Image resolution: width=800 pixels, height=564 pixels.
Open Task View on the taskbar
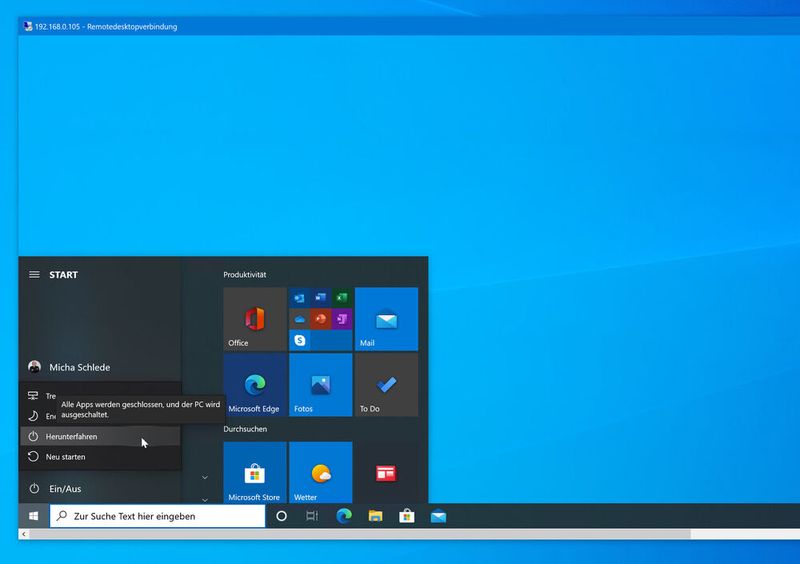click(x=312, y=516)
